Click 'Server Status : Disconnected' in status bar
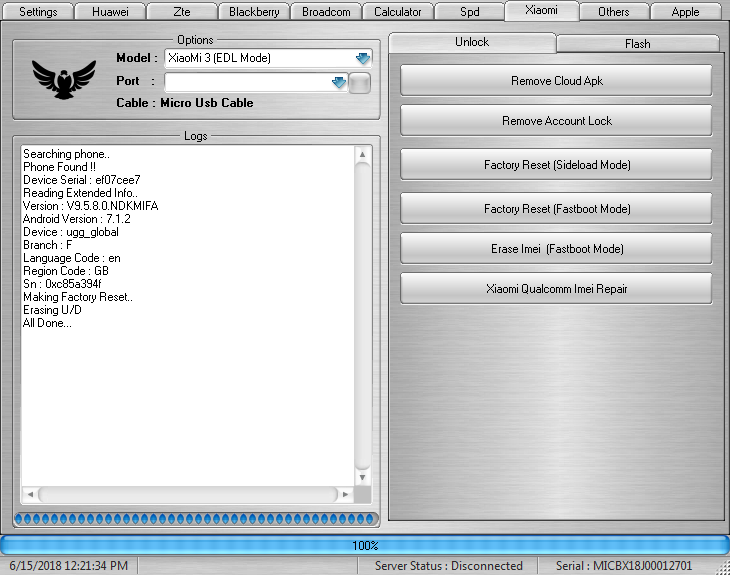 (x=448, y=566)
